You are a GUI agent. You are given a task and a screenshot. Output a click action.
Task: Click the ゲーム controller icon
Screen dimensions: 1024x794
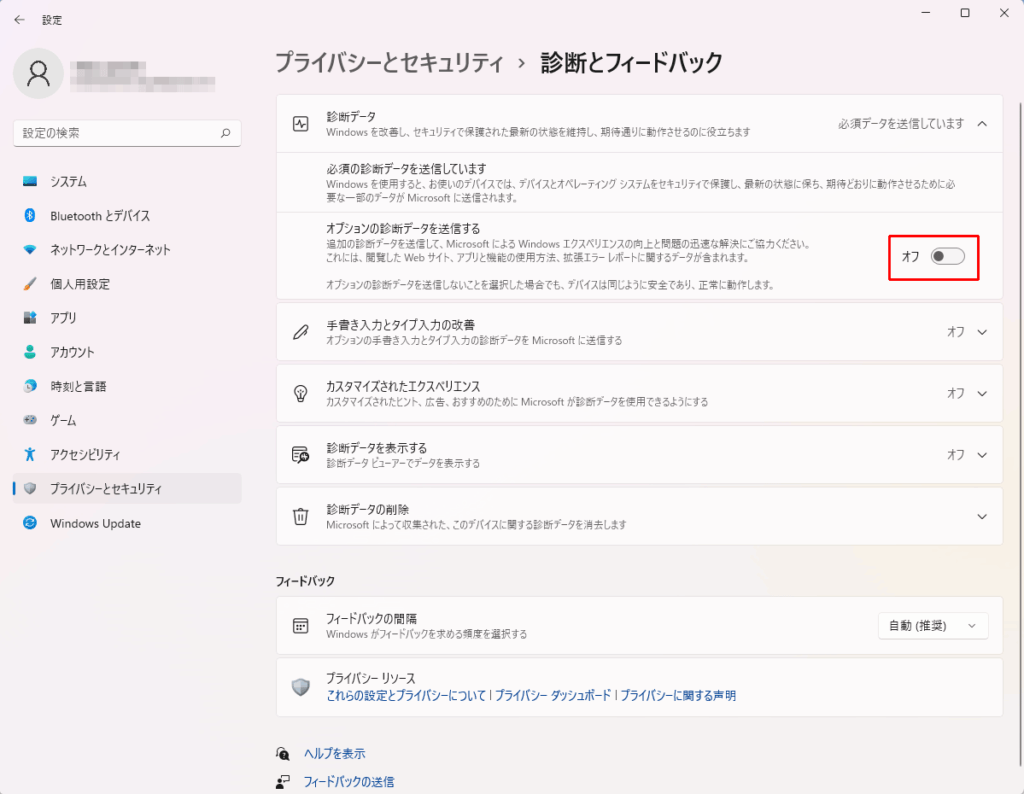[30, 420]
